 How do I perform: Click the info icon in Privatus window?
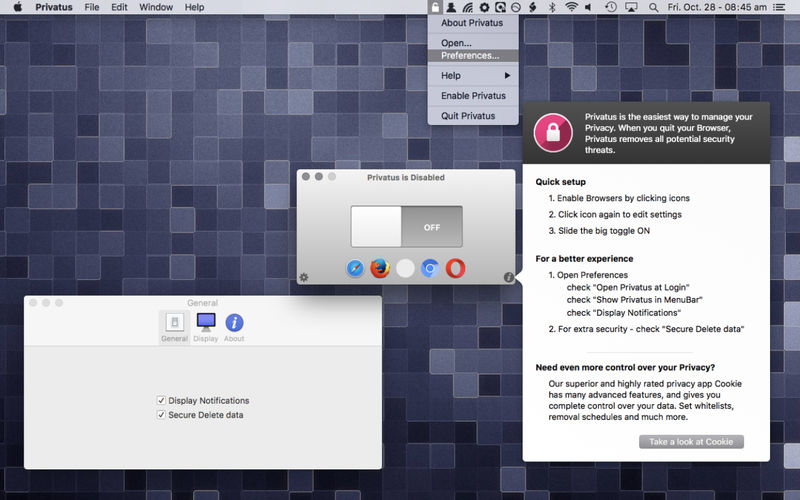coord(508,277)
